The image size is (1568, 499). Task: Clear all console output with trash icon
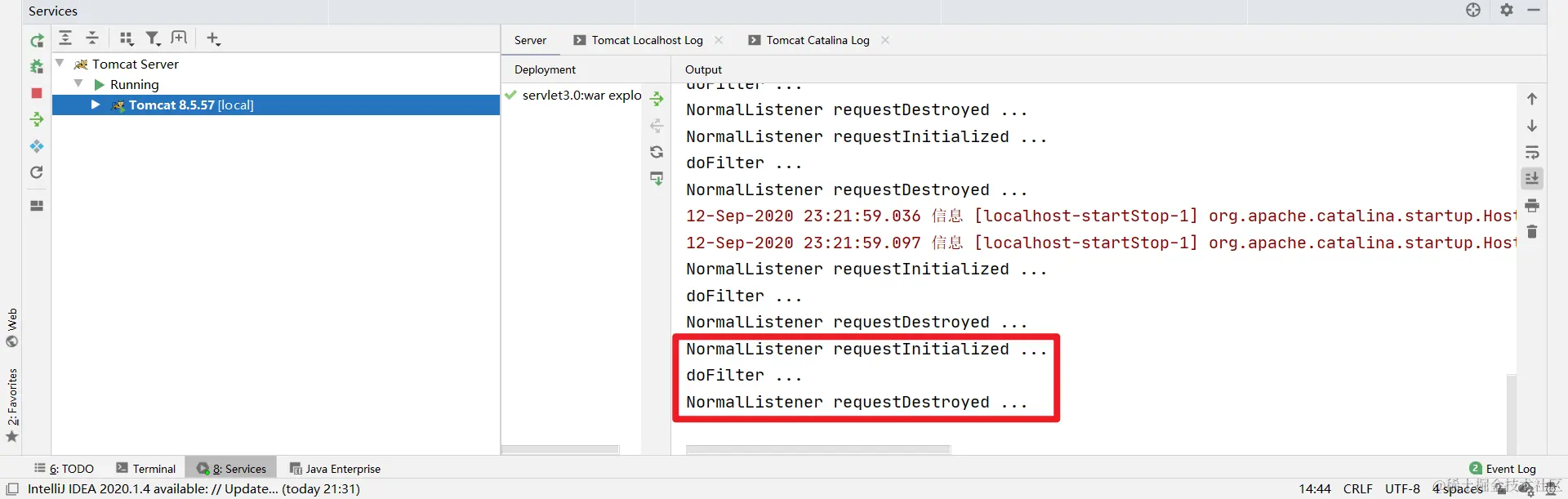(1532, 232)
